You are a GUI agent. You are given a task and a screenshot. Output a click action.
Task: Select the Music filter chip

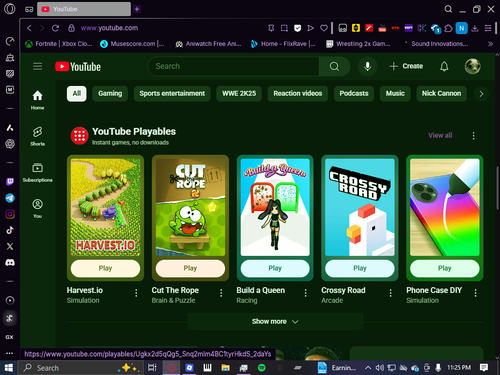[395, 93]
